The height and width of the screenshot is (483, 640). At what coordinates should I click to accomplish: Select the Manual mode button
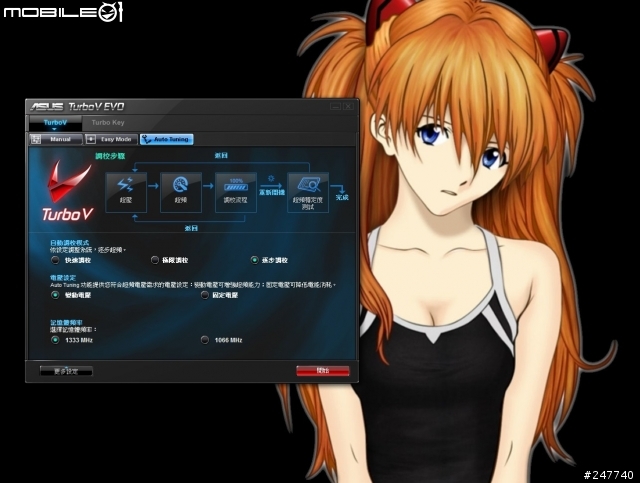pos(56,139)
